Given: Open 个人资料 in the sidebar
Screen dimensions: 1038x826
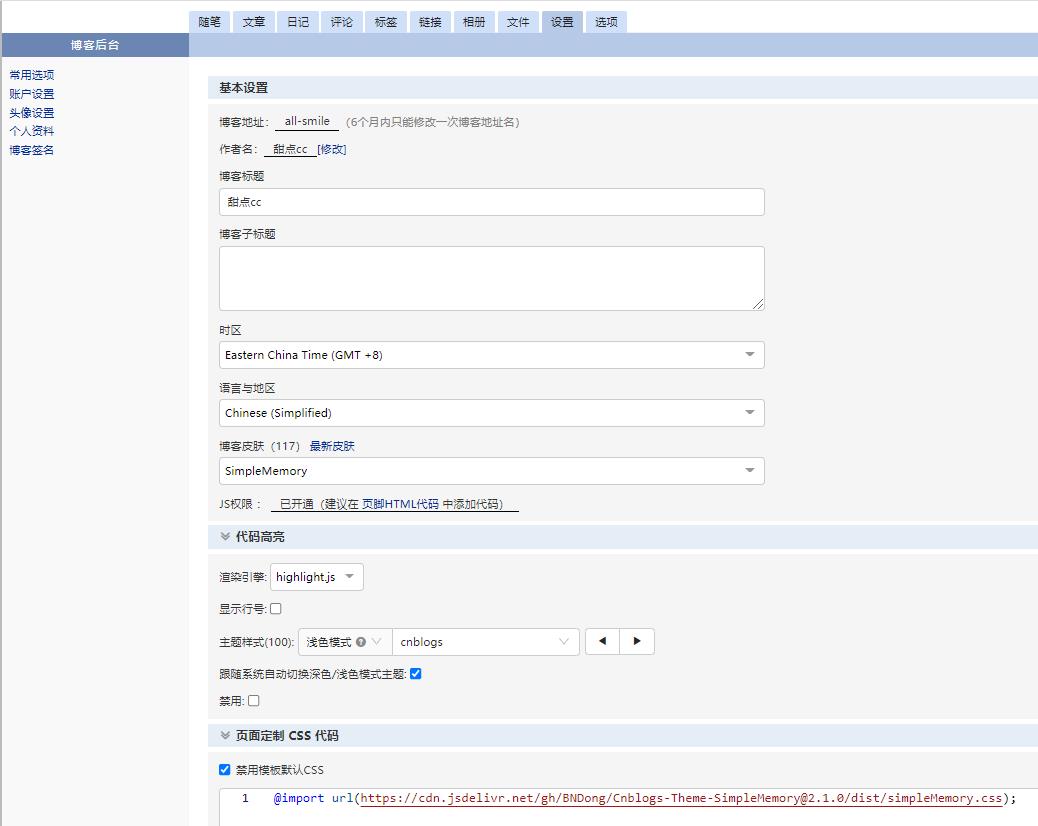Looking at the screenshot, I should coord(32,131).
